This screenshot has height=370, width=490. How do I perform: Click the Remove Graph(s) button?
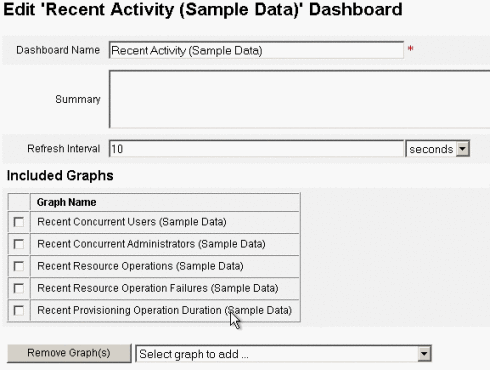pyautogui.click(x=69, y=353)
